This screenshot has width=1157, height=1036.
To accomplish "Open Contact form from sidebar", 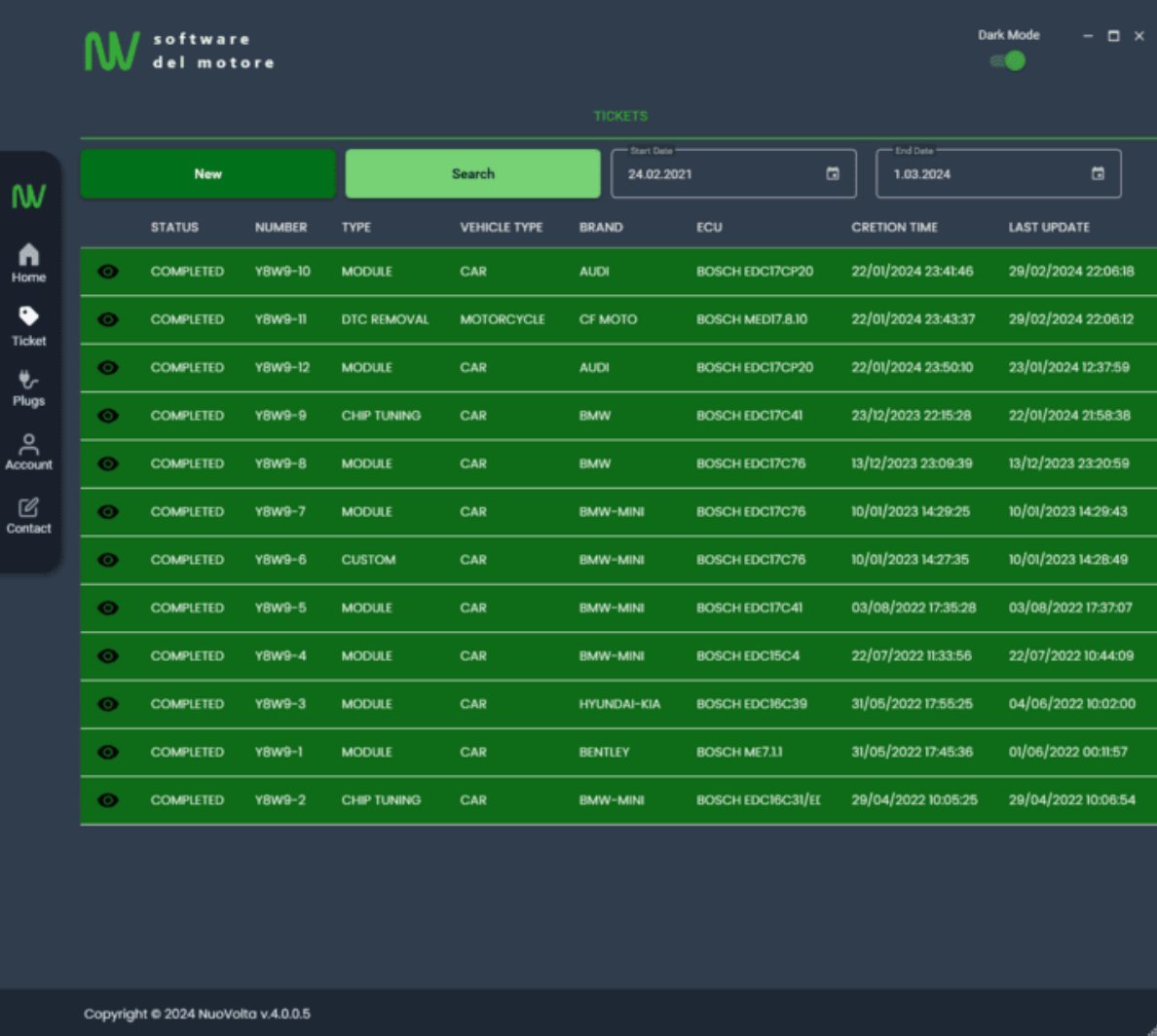I will coord(28,515).
